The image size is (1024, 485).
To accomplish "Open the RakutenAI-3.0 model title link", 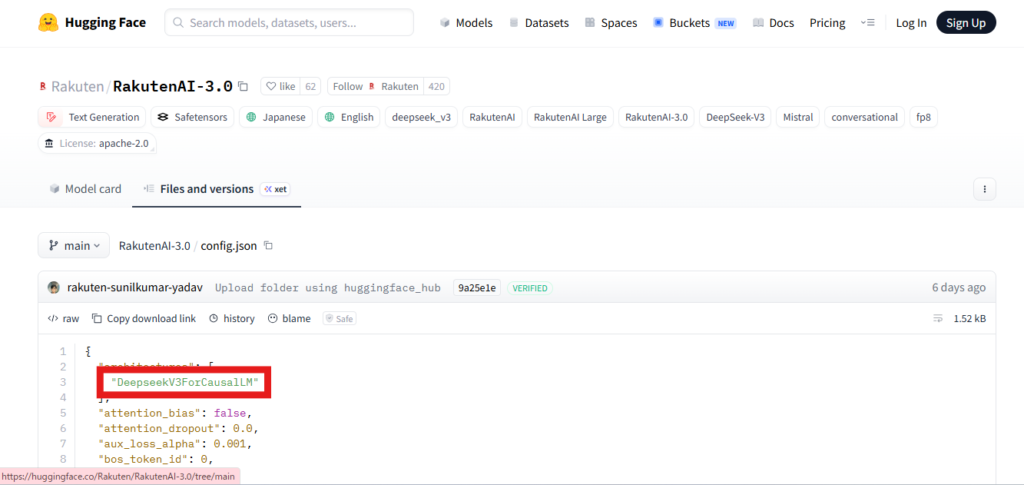I will (x=173, y=86).
